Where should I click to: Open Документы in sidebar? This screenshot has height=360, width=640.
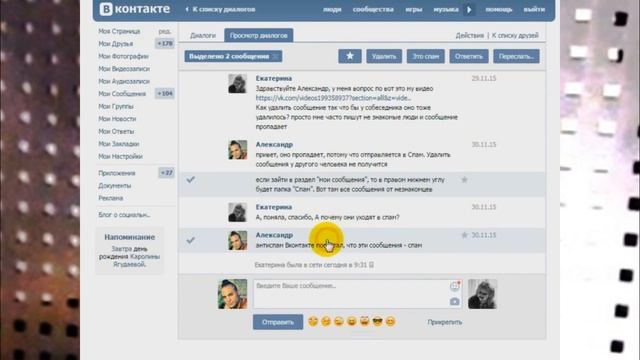coord(115,186)
